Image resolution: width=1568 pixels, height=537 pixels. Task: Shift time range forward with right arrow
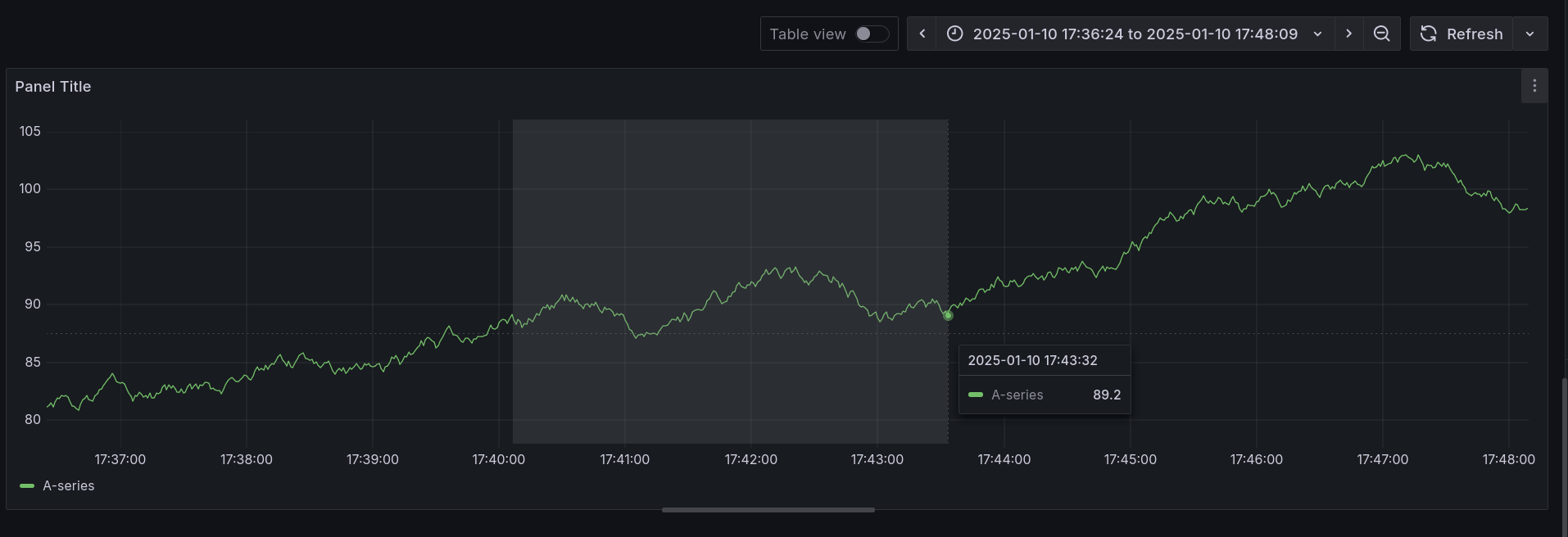(1348, 34)
